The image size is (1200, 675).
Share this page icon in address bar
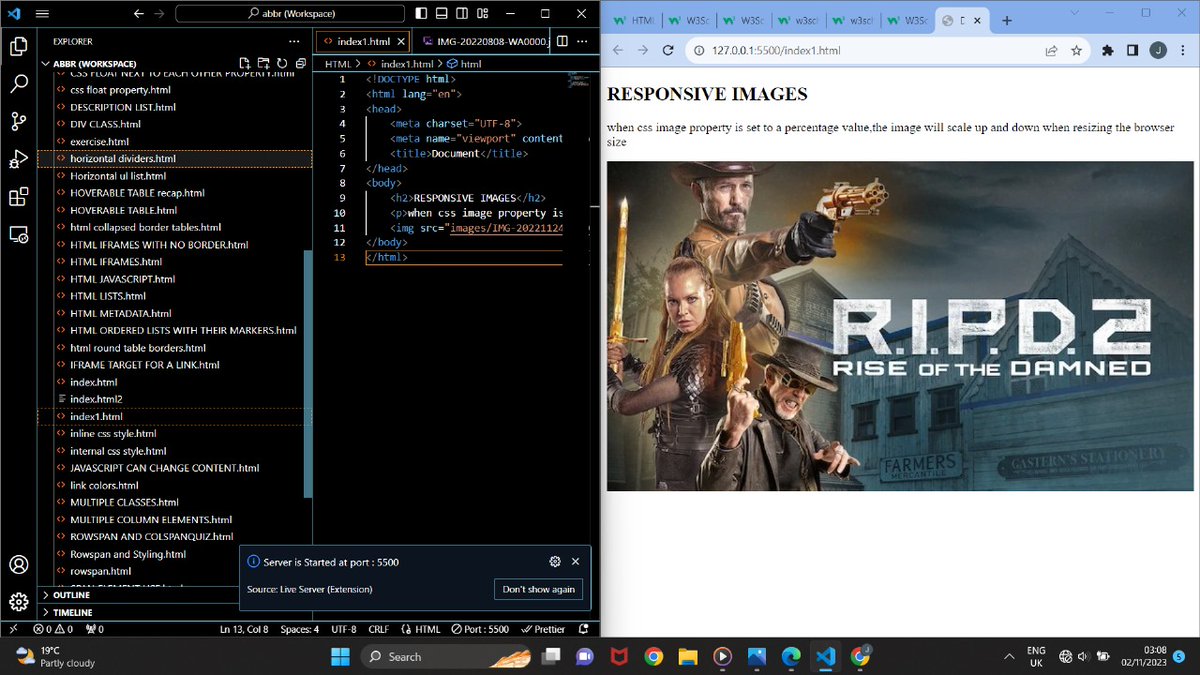point(1051,50)
